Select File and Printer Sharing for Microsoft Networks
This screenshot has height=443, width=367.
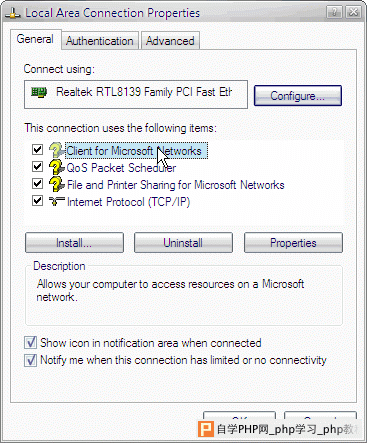click(x=176, y=185)
